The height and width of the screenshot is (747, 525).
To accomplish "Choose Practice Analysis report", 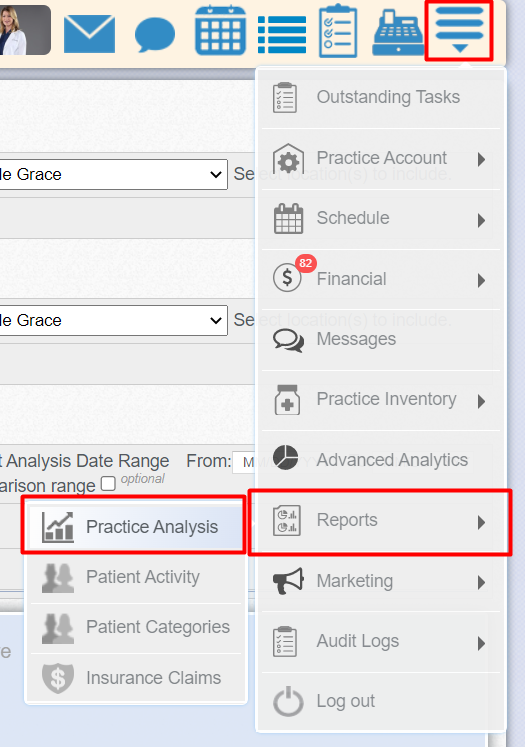I will 136,526.
